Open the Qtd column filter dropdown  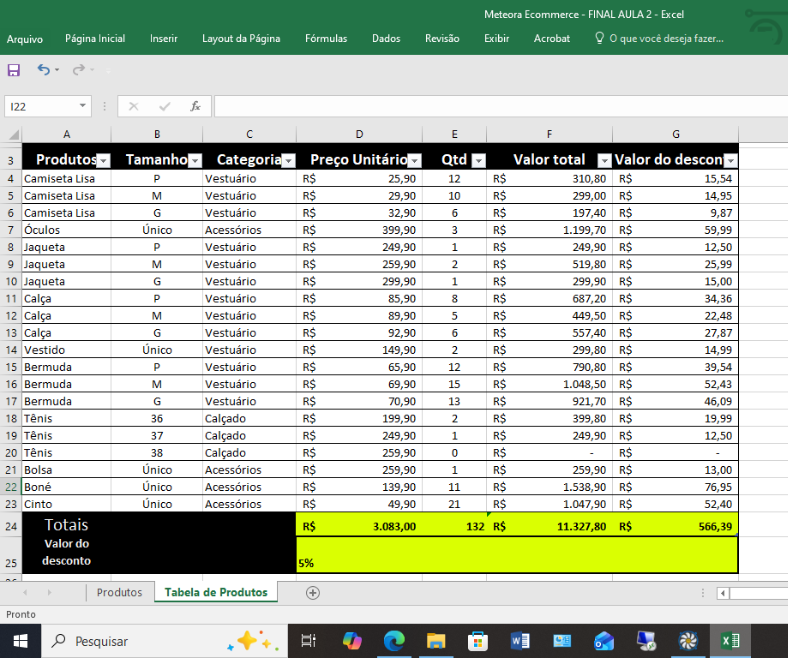pyautogui.click(x=478, y=160)
